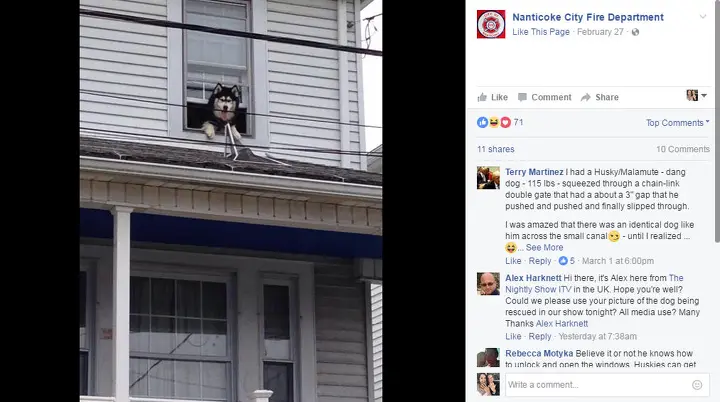720x402 pixels.
Task: Click the red heart reaction icon
Action: coord(505,122)
